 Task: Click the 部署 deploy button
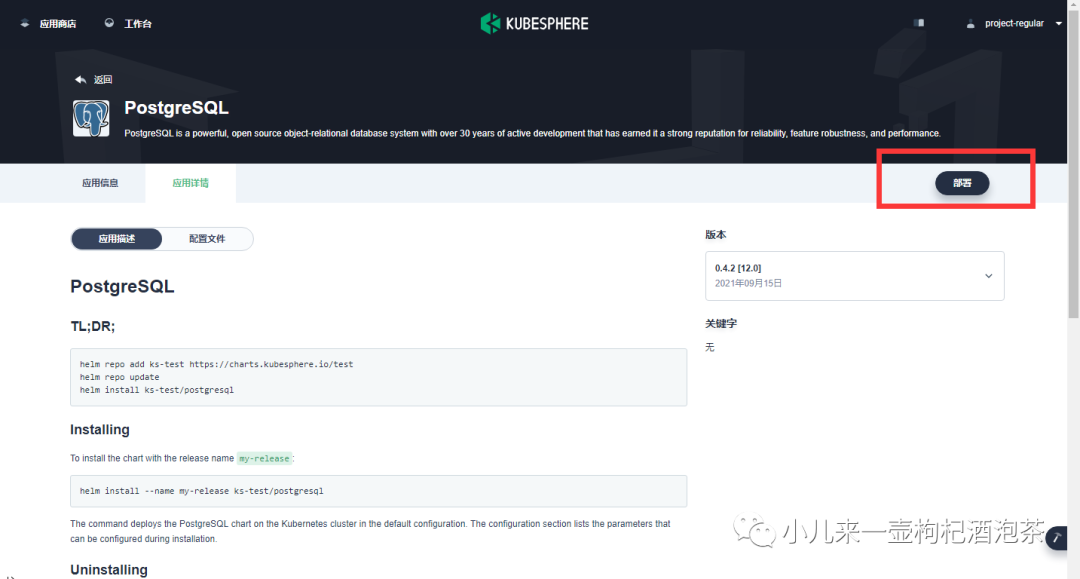962,183
